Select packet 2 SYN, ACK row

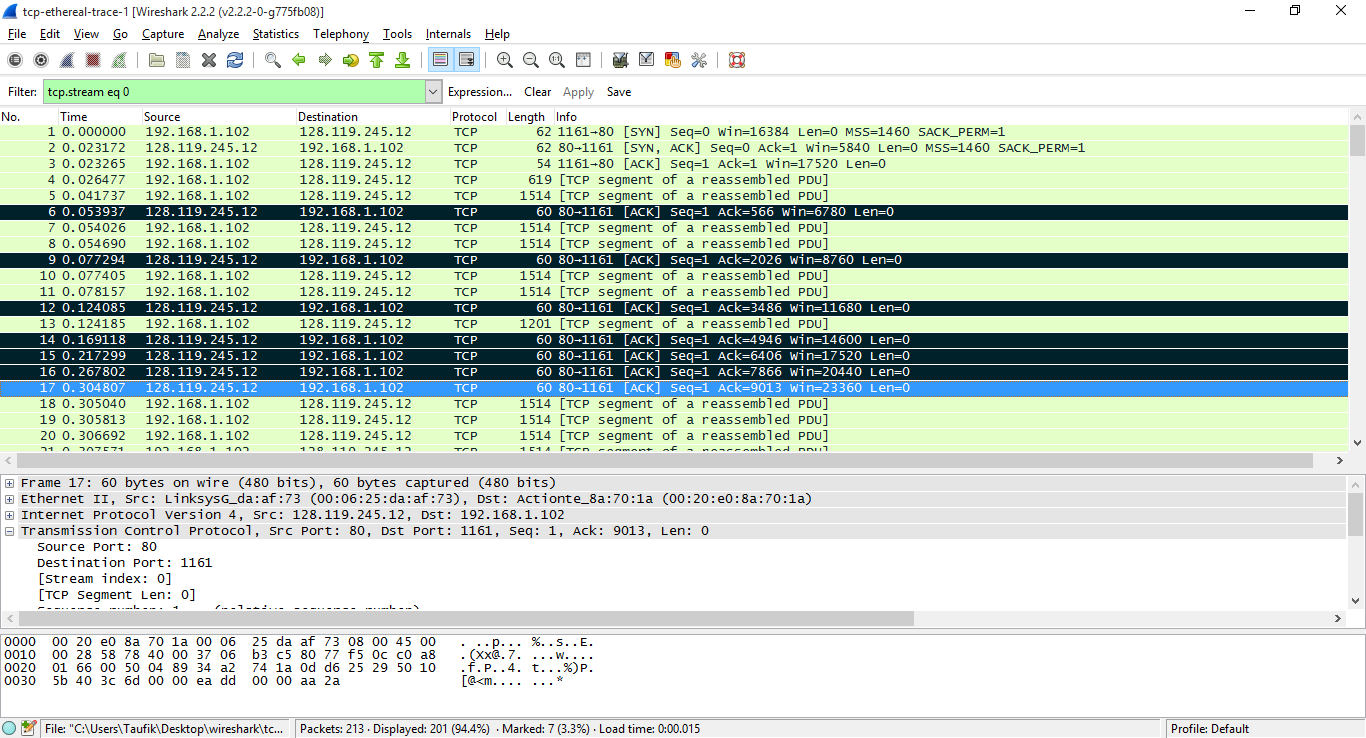pos(674,148)
